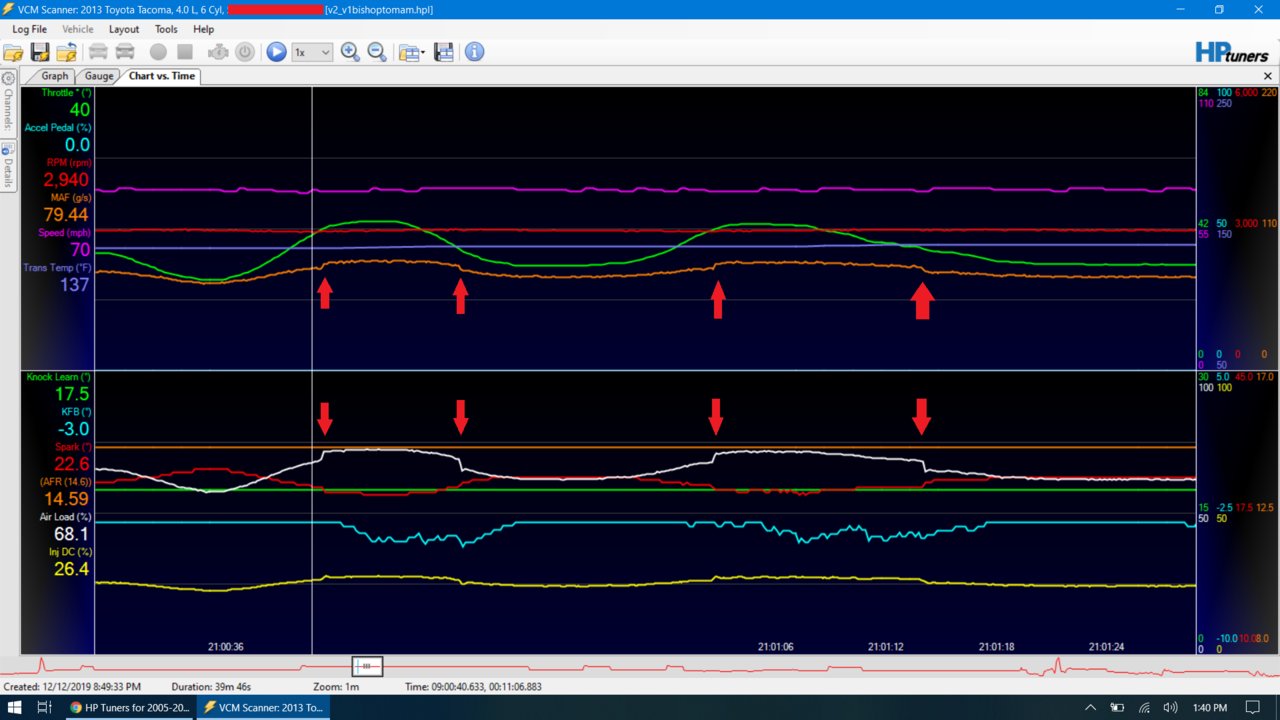The image size is (1280, 720).
Task: Zoom in on the chart
Action: (350, 52)
